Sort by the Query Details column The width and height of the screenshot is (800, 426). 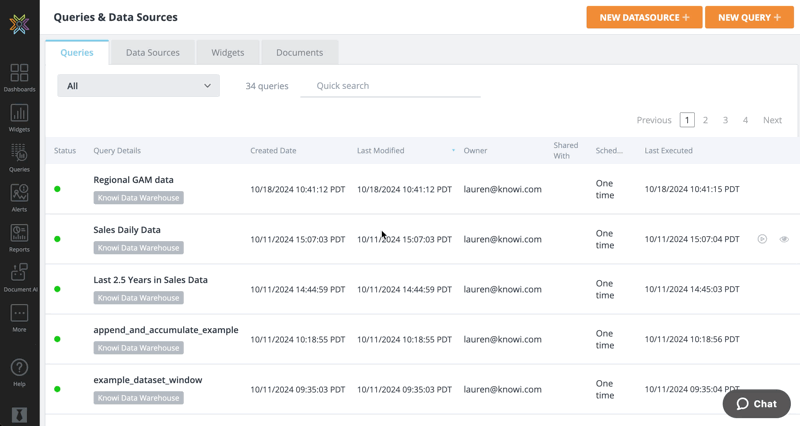(117, 151)
